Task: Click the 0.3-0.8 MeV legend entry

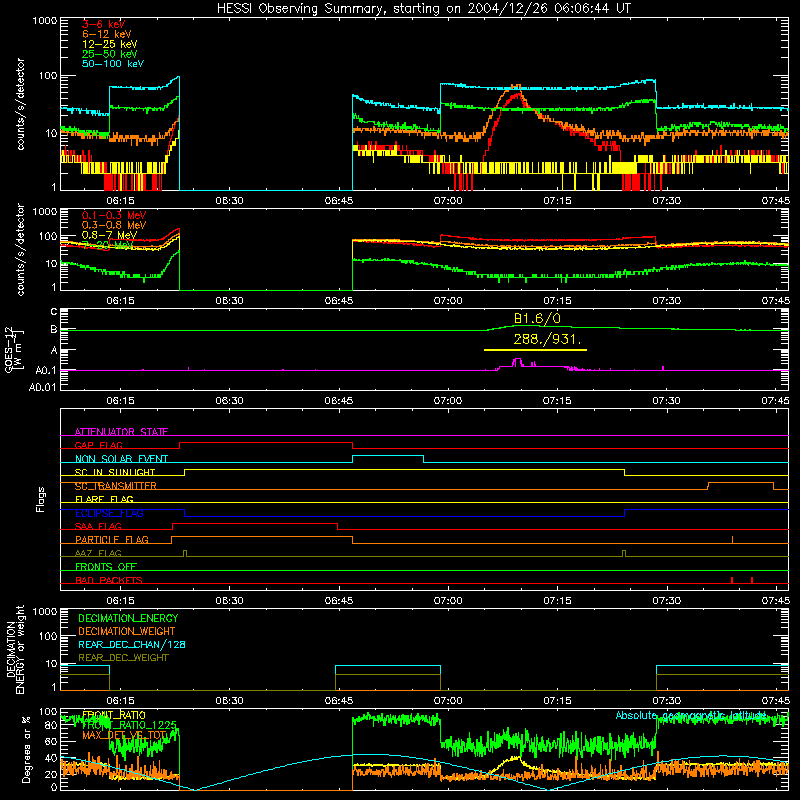Action: click(x=114, y=225)
